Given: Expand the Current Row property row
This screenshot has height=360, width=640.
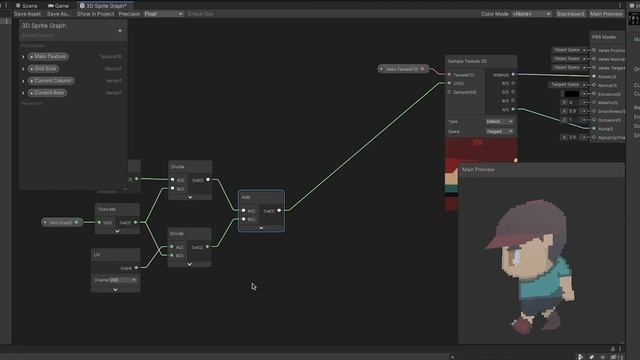Looking at the screenshot, I should (23, 93).
